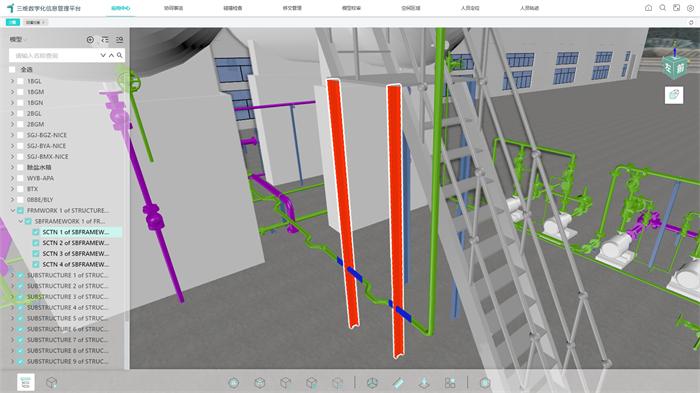Activate the first-person walk mode icon

[424, 383]
